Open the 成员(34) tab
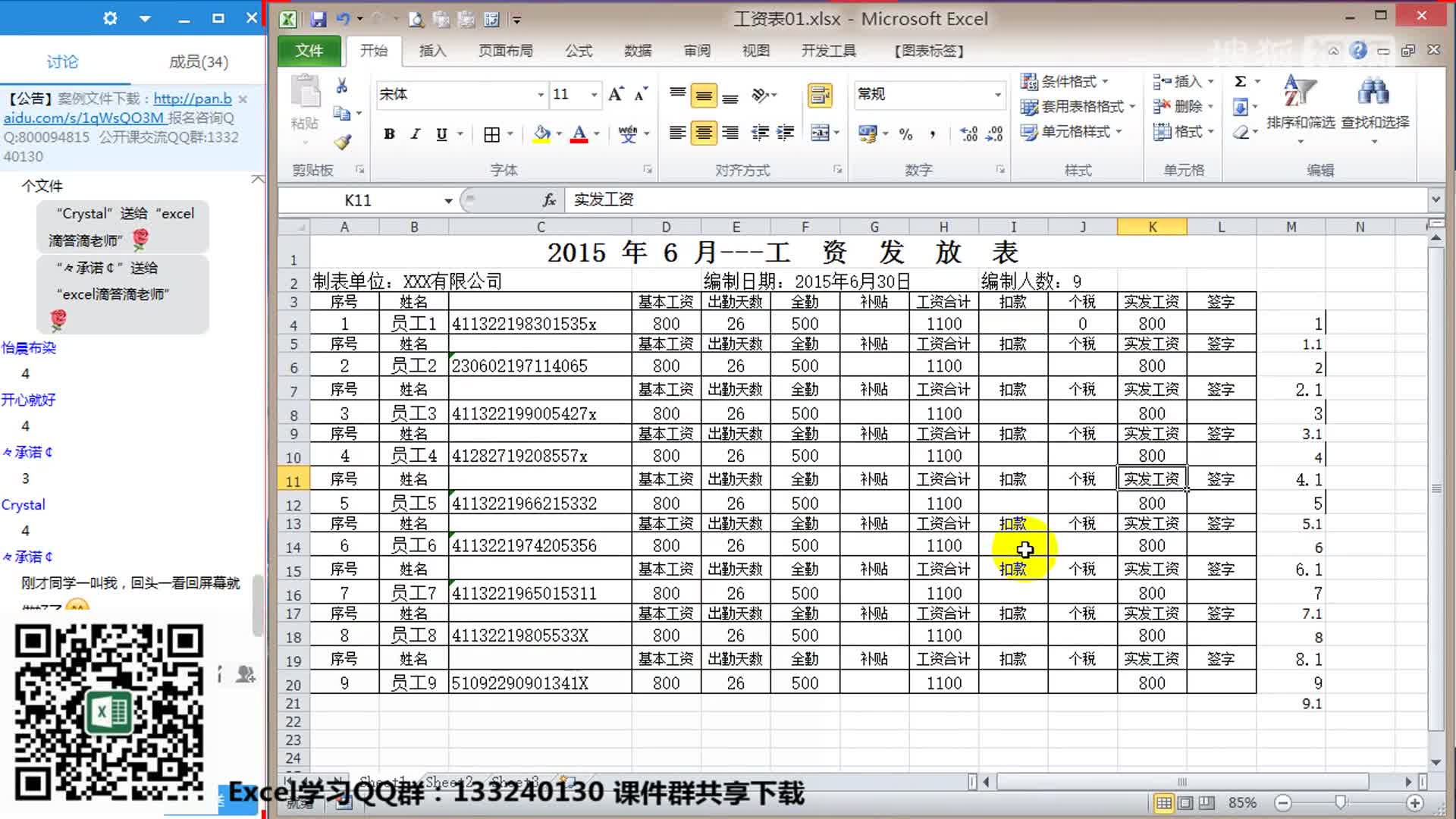Viewport: 1456px width, 819px height. tap(198, 62)
